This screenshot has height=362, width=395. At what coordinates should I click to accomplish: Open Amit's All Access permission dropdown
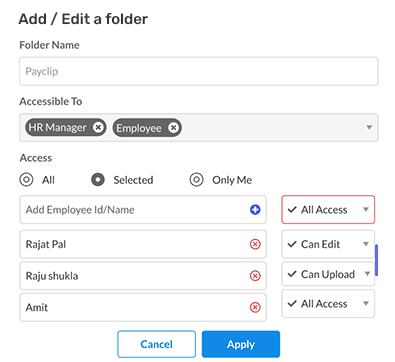pos(328,304)
